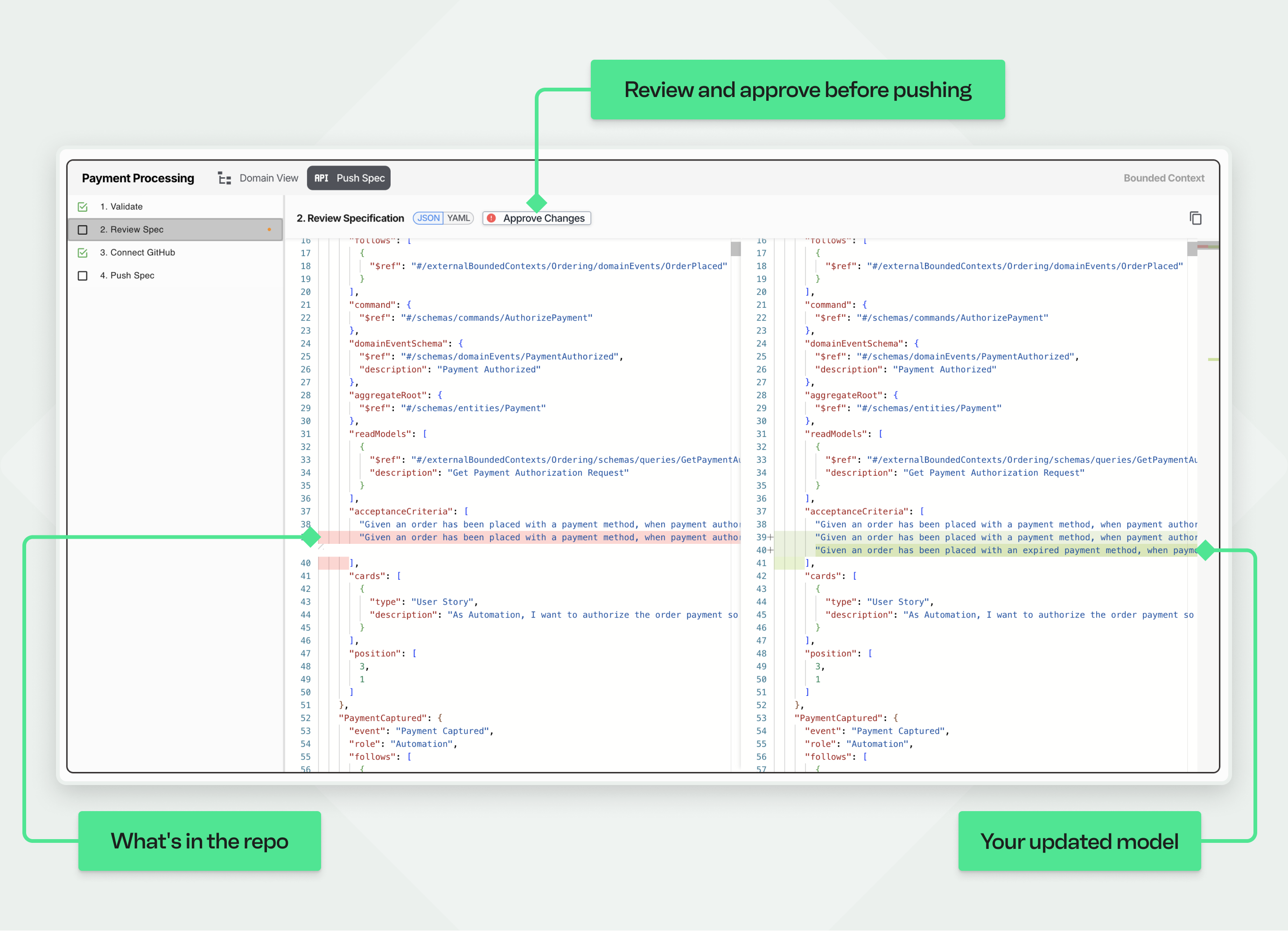Select step 3. Connect GitHub
Image resolution: width=1288 pixels, height=931 pixels.
[x=176, y=253]
